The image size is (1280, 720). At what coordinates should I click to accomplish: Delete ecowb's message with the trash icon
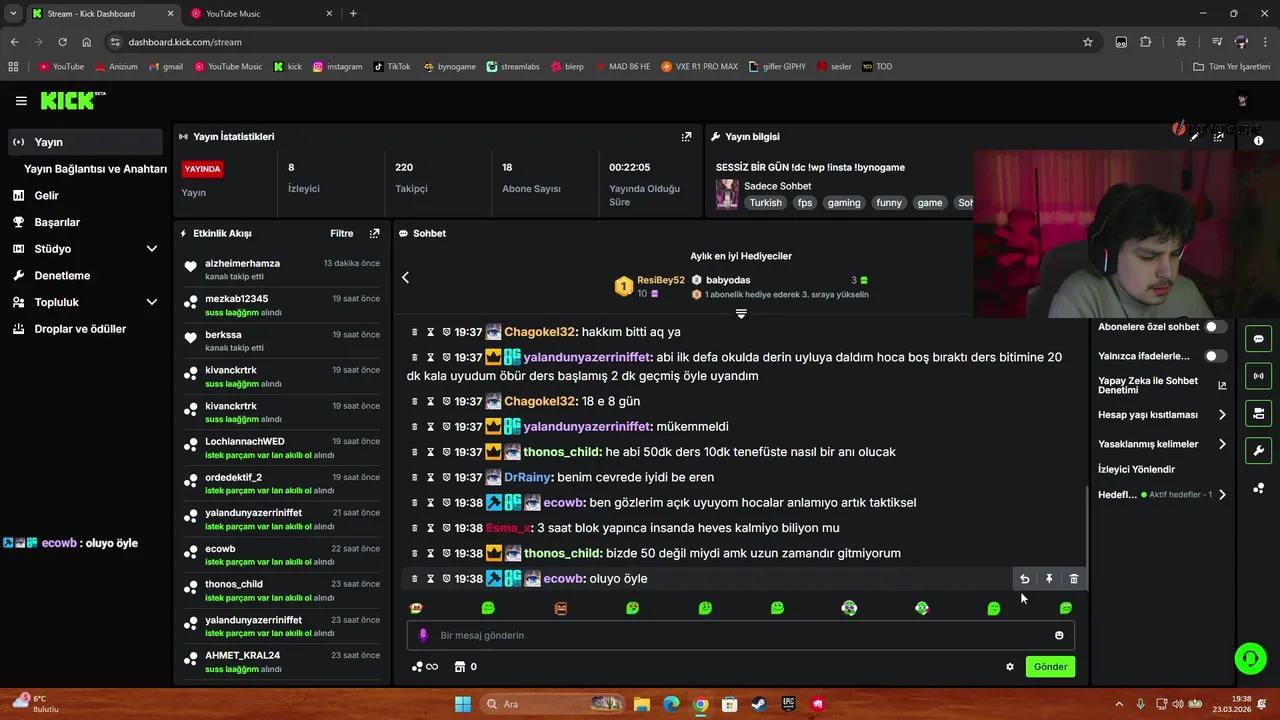pos(1073,578)
